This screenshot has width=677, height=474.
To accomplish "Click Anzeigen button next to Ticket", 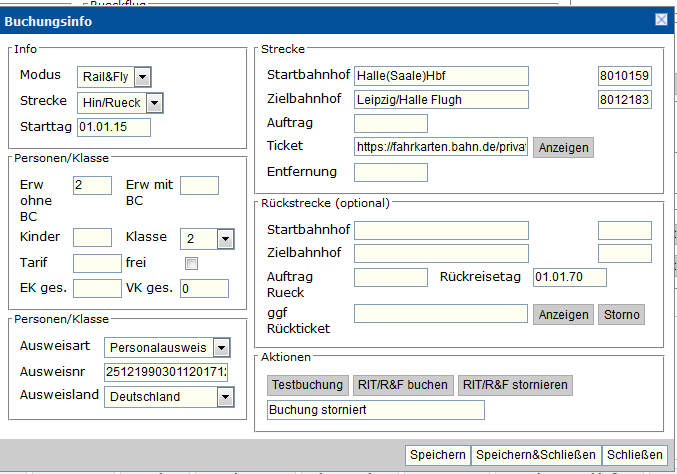I will tap(563, 147).
